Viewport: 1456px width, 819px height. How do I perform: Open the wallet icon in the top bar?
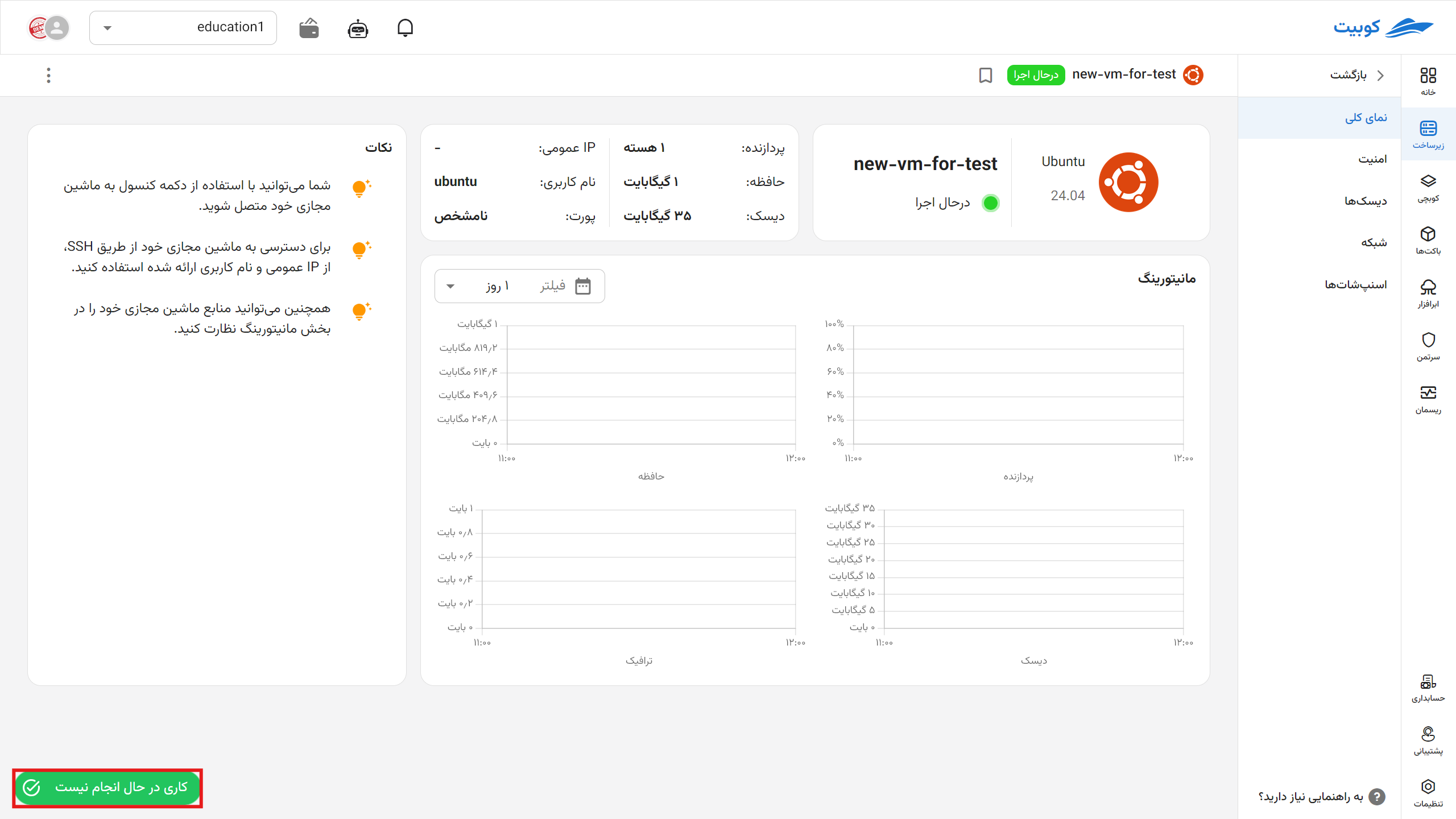[x=308, y=27]
